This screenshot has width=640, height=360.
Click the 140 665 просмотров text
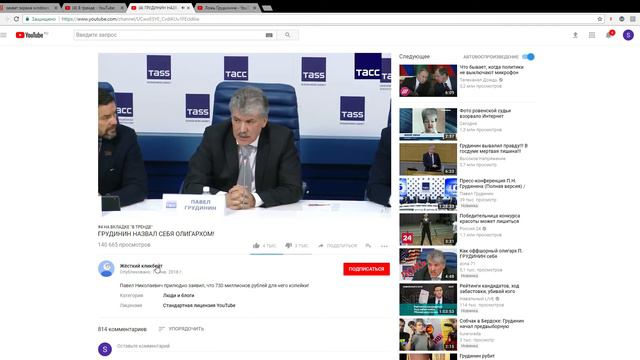[x=124, y=244]
